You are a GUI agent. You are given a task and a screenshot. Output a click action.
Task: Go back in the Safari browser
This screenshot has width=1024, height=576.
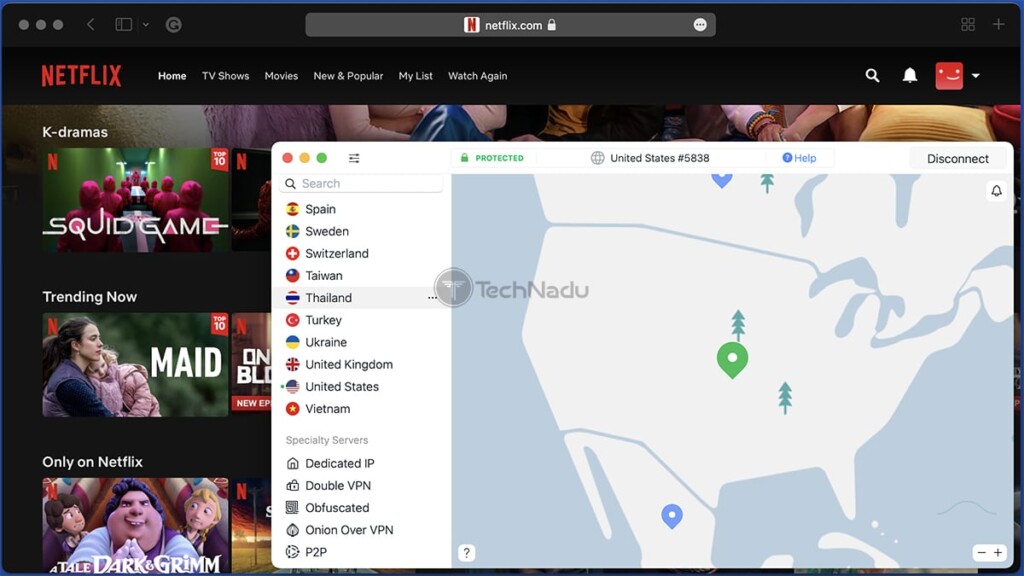pos(91,25)
